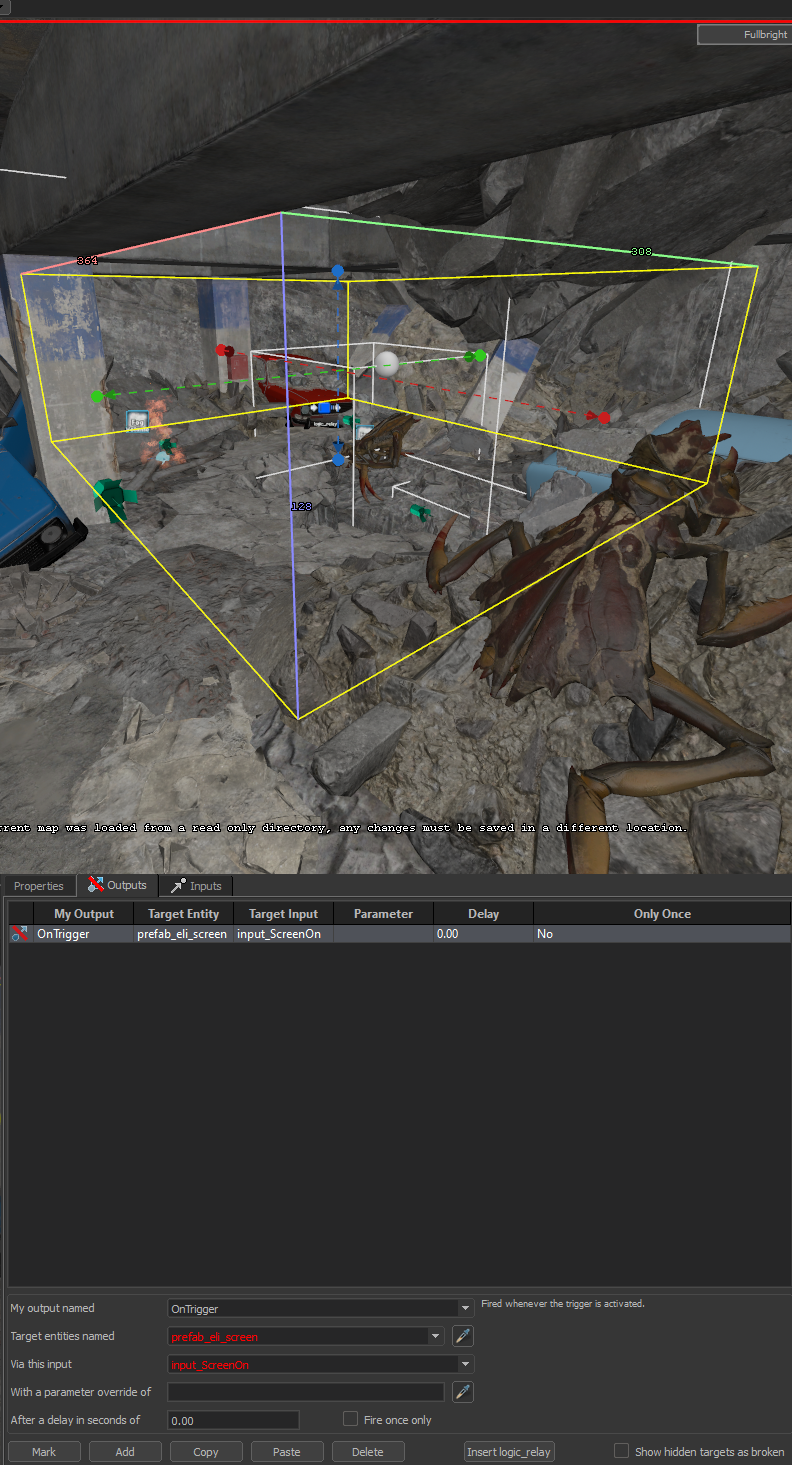Toggle the Fullbright view mode
This screenshot has height=1465, width=792.
coord(743,34)
